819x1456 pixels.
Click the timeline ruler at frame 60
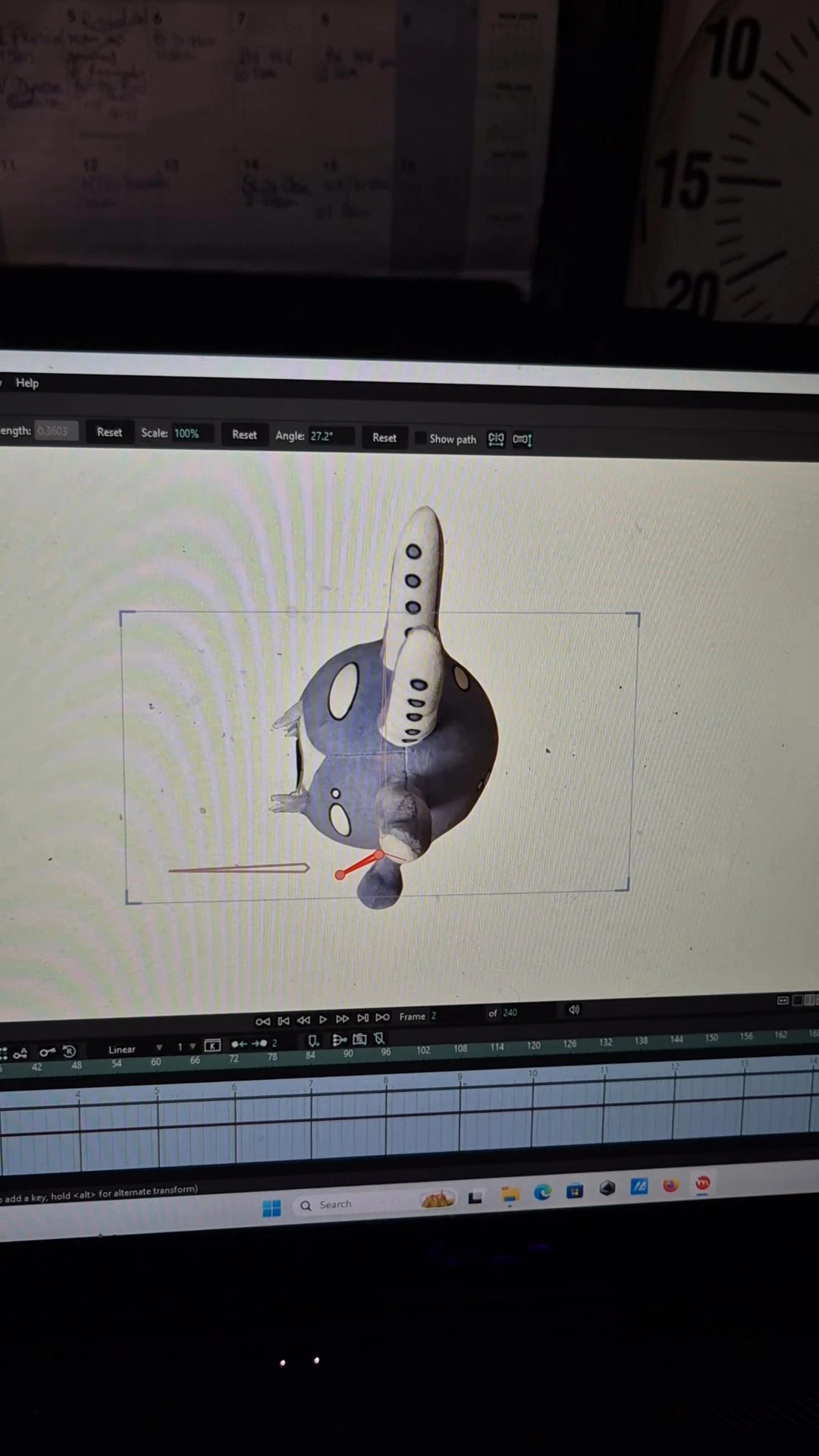click(155, 1062)
